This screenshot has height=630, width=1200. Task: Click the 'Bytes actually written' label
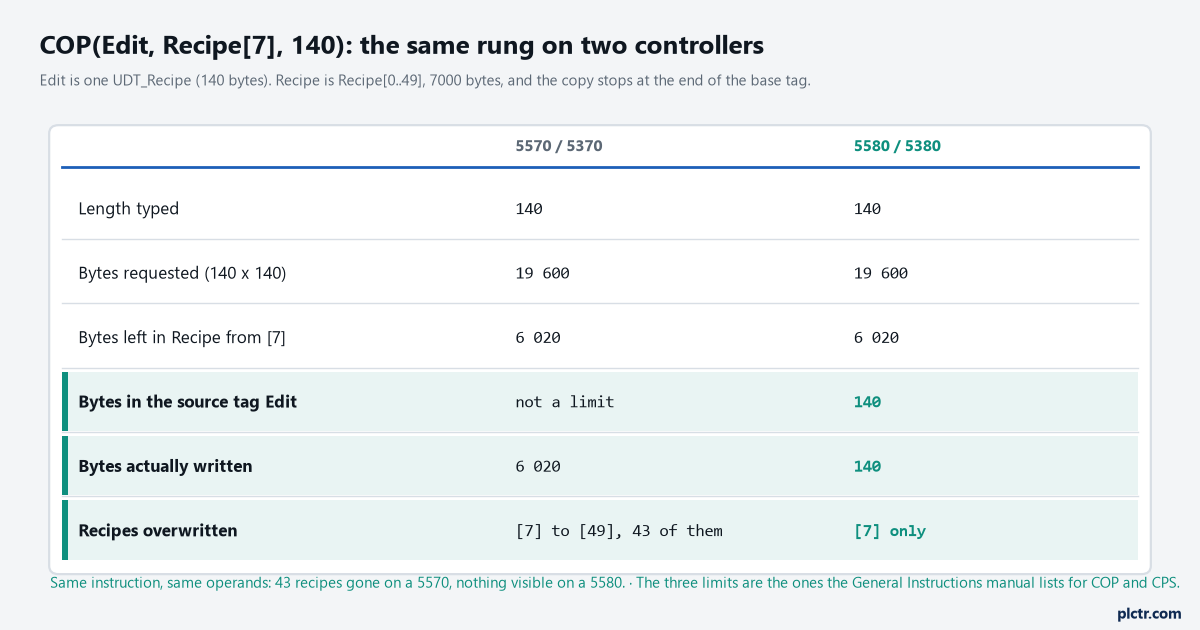point(165,466)
